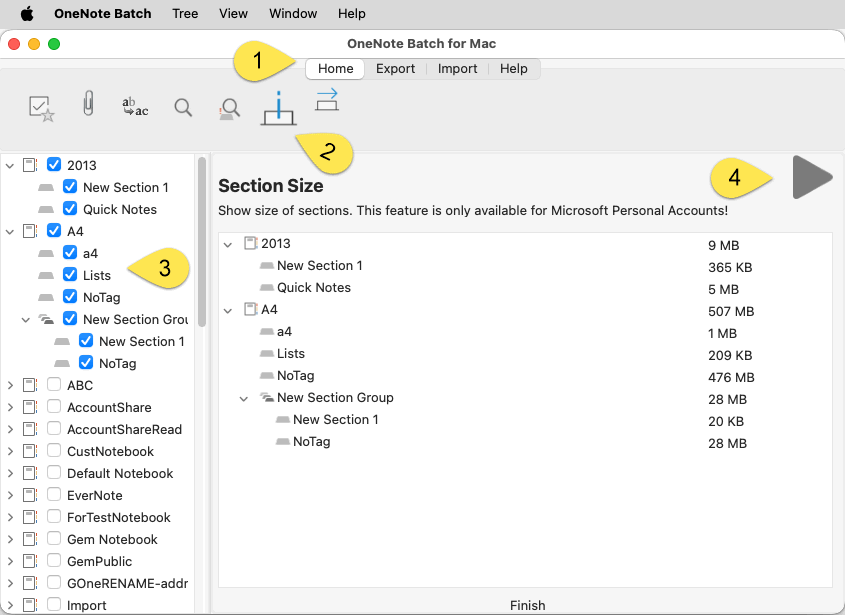845x615 pixels.
Task: Uncheck the 2013 notebook checkbox
Action: (x=54, y=165)
